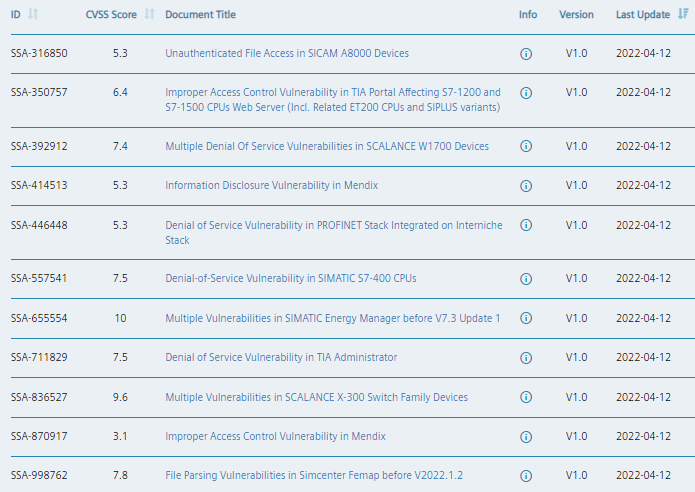Click CVSS score 9.6 for SSA-836527

pyautogui.click(x=120, y=397)
